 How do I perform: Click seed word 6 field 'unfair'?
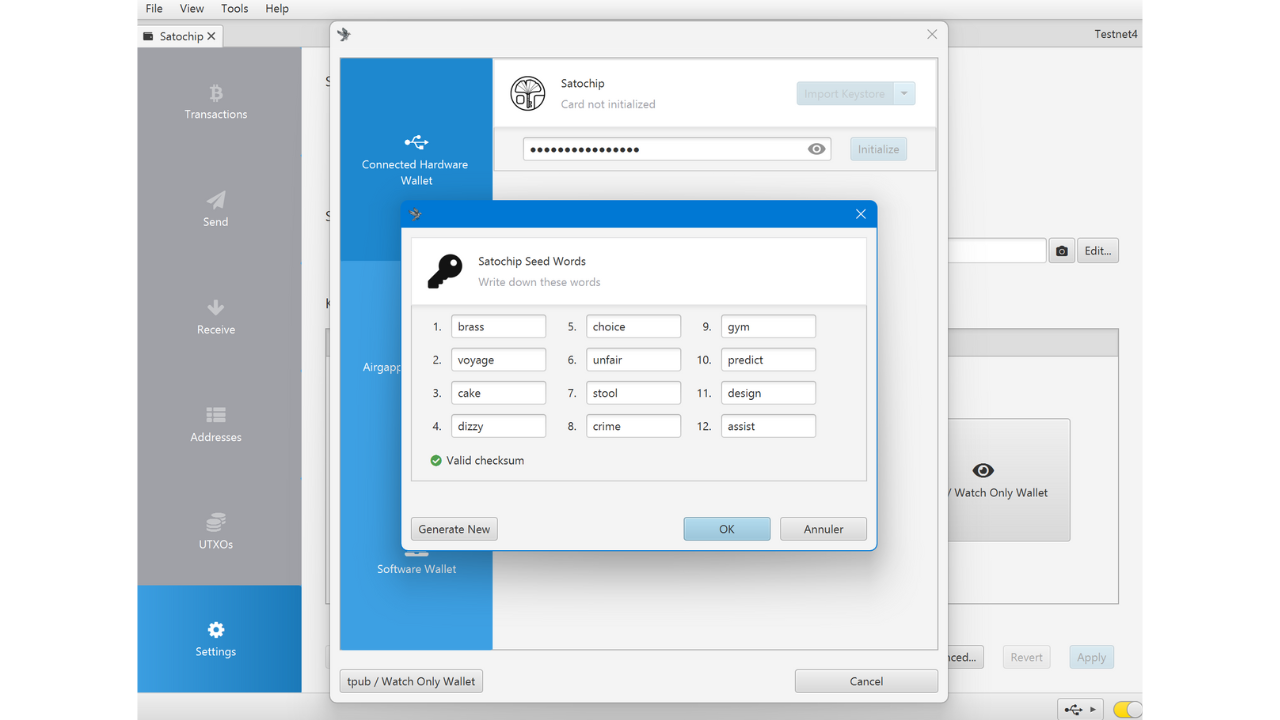pyautogui.click(x=633, y=360)
